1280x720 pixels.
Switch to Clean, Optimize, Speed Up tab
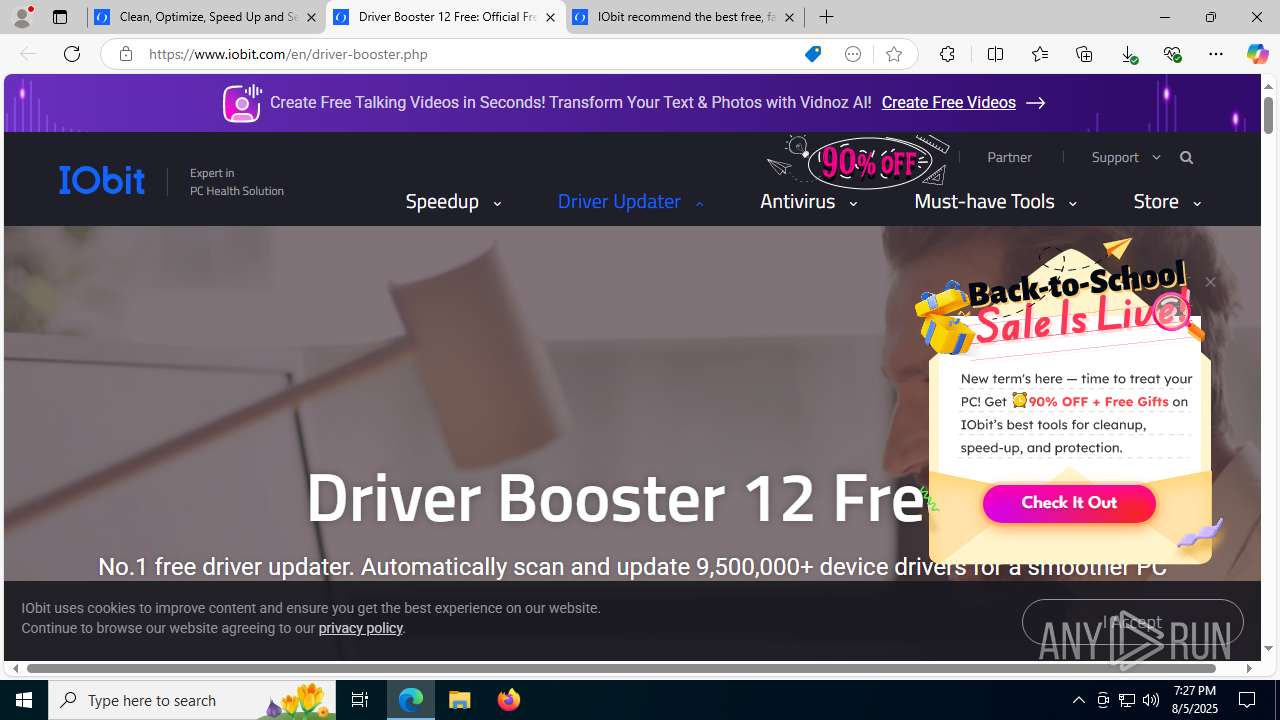[x=206, y=17]
